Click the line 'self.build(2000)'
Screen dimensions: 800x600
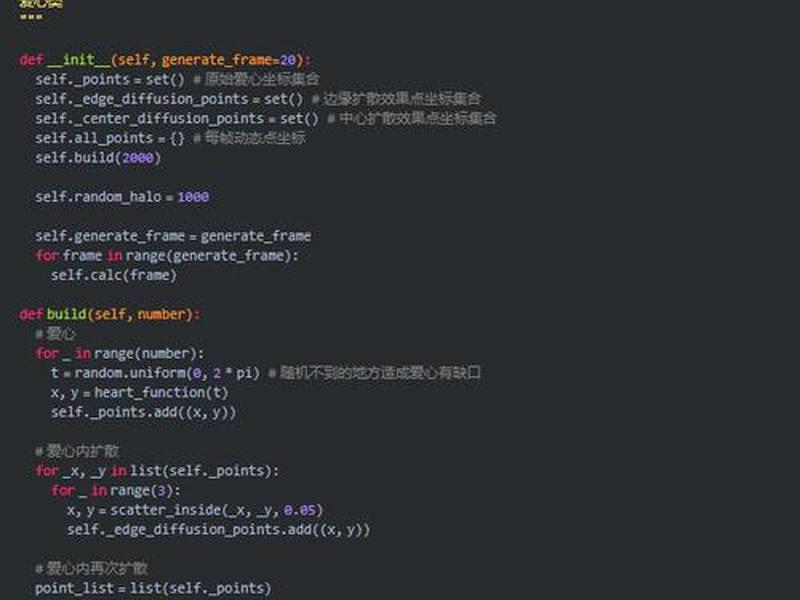pos(98,158)
